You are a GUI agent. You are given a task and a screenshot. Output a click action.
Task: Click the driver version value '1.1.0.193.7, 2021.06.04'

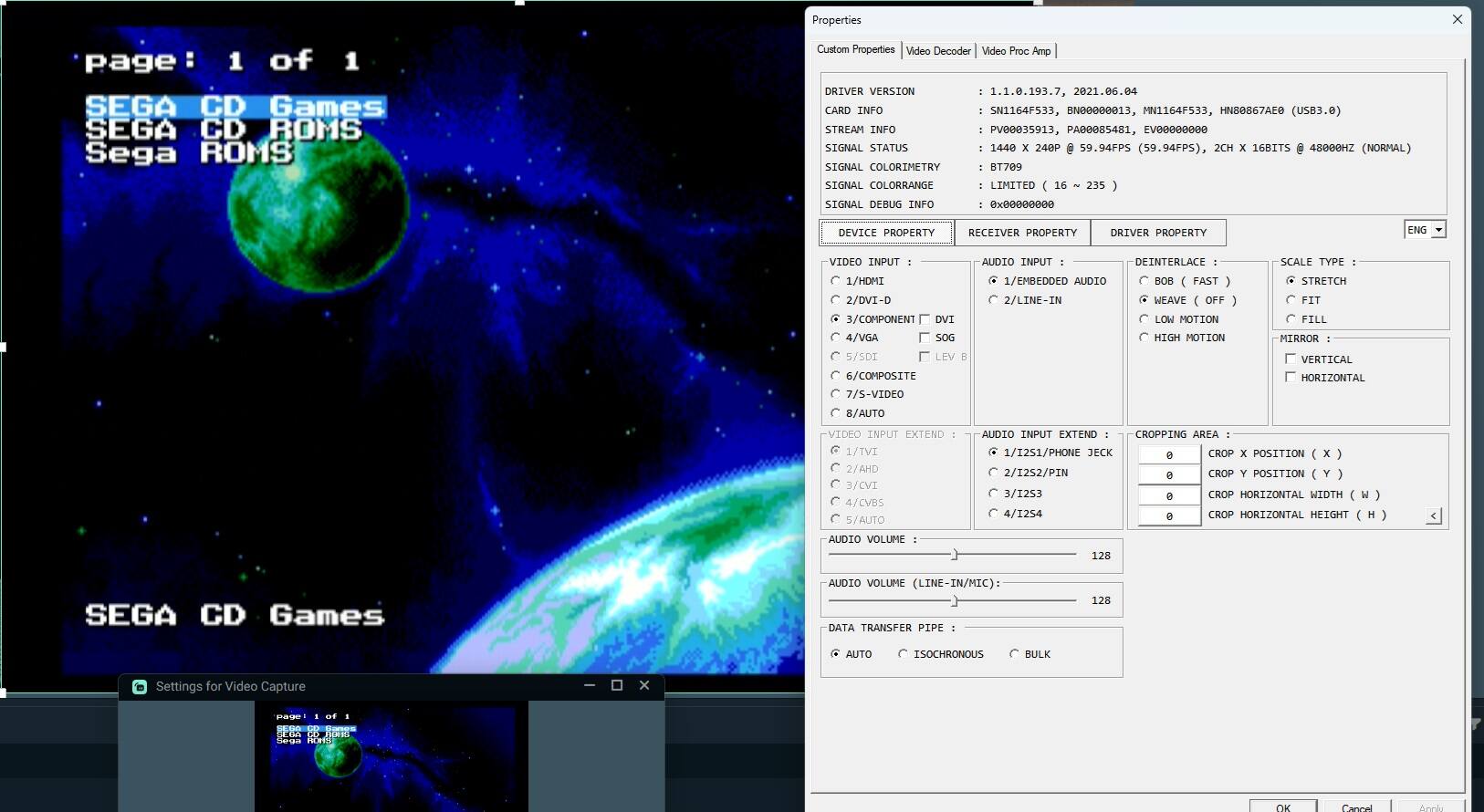[x=1063, y=91]
